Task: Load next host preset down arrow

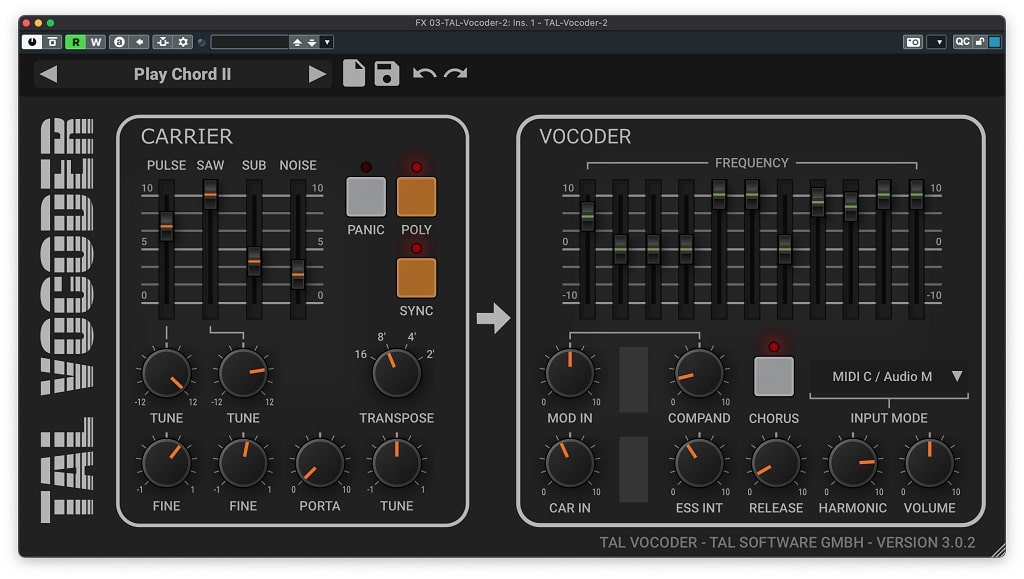Action: coord(312,42)
